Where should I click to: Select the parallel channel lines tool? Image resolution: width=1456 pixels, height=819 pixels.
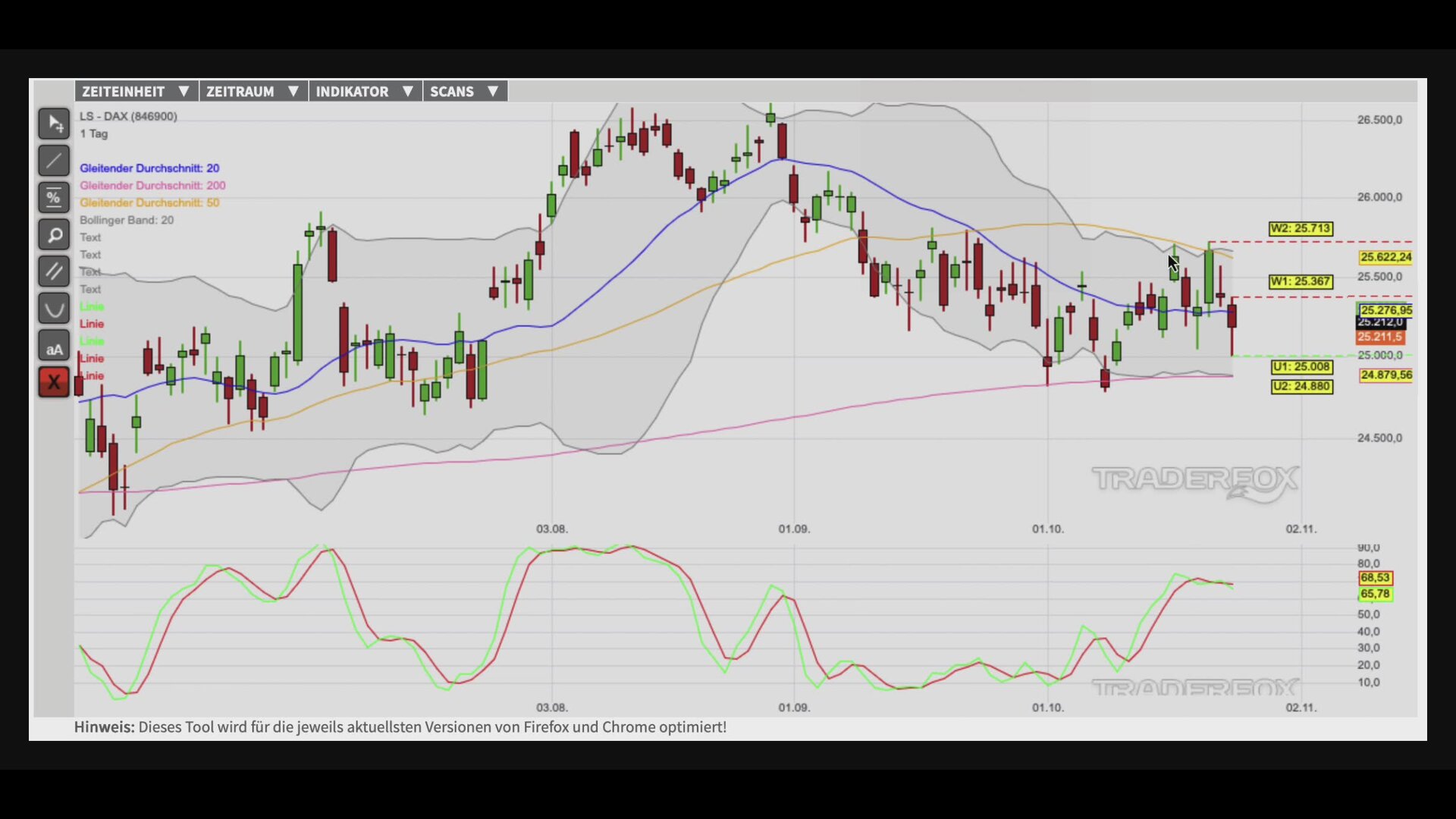tap(54, 271)
